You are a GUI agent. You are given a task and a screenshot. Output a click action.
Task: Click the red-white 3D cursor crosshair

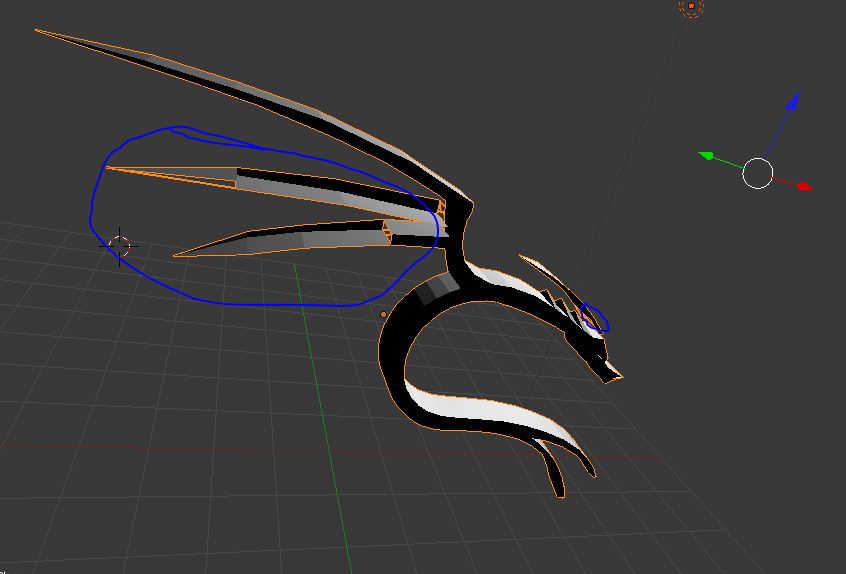[x=119, y=246]
